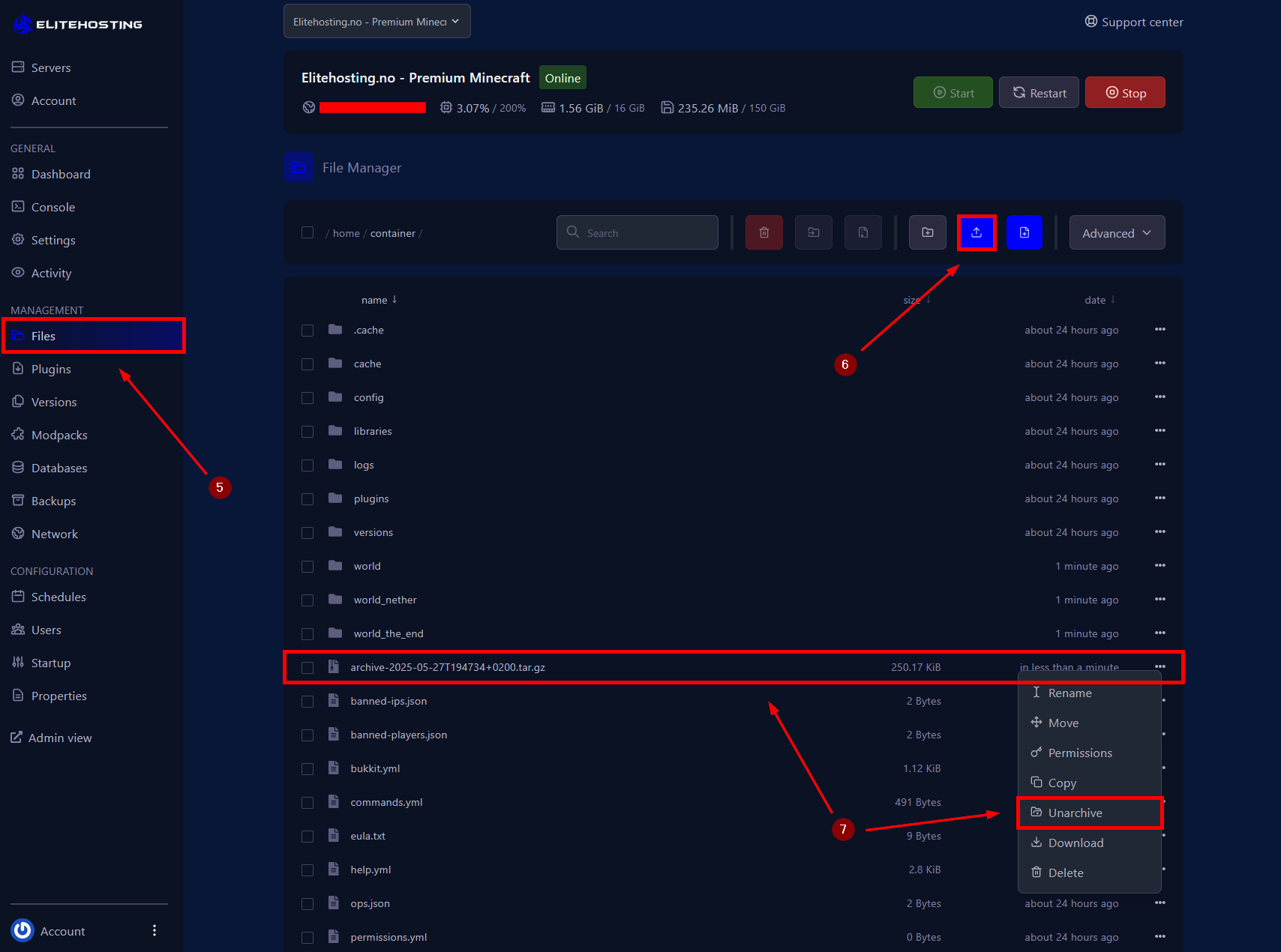Image resolution: width=1281 pixels, height=952 pixels.
Task: Check the box for world folder
Action: (x=307, y=567)
